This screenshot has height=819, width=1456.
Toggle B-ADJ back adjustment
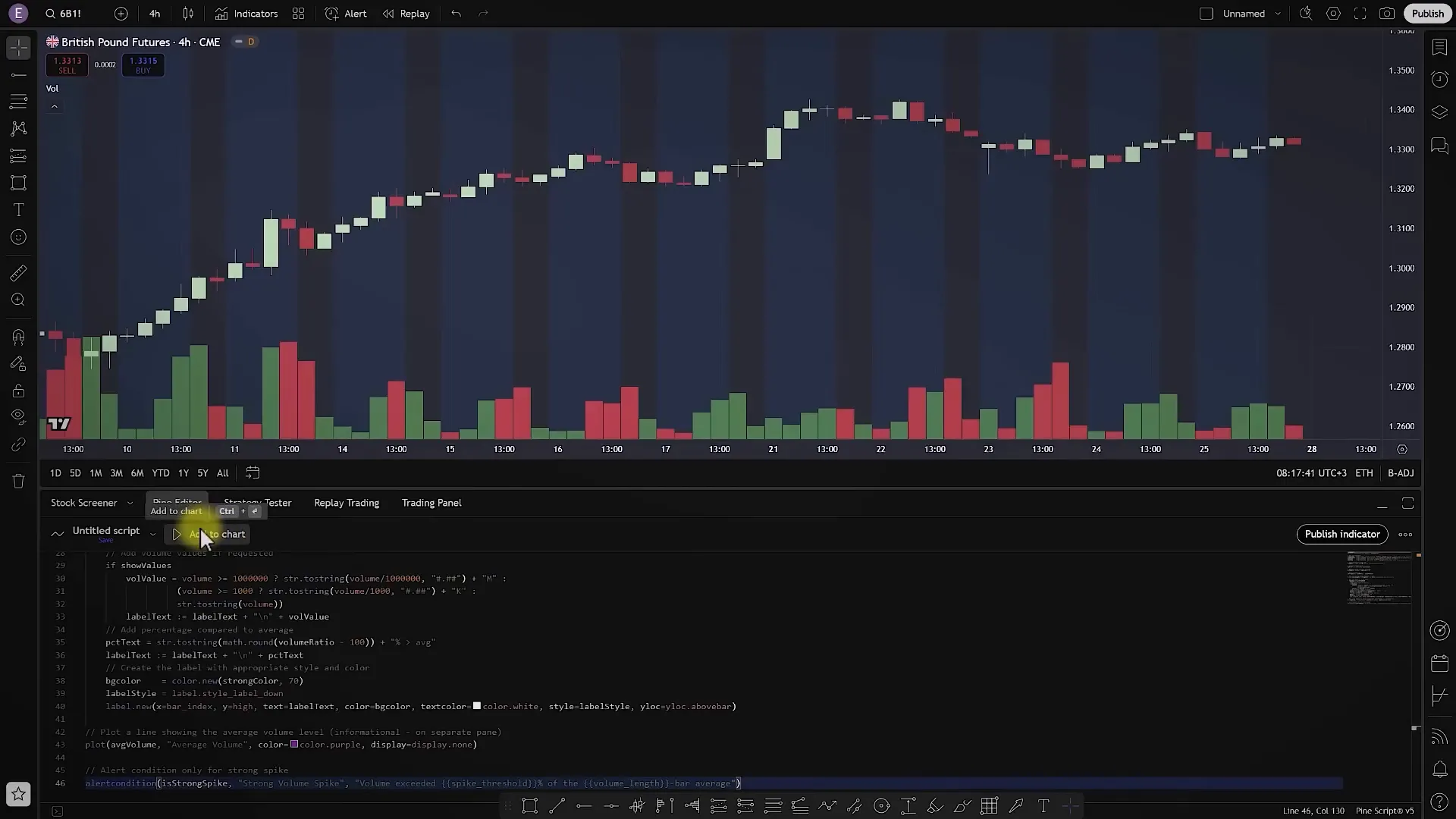pos(1401,473)
